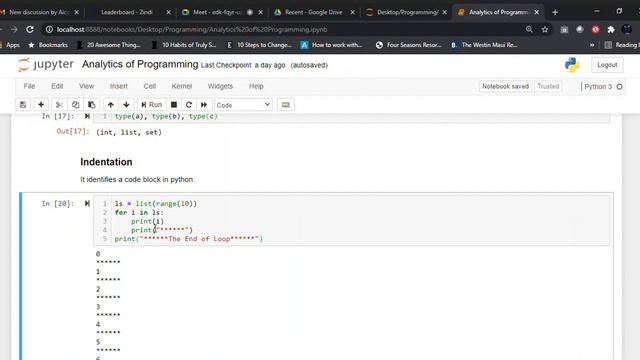The image size is (640, 360).
Task: Open the Apps shortcut in bookmarks bar
Action: (10, 45)
